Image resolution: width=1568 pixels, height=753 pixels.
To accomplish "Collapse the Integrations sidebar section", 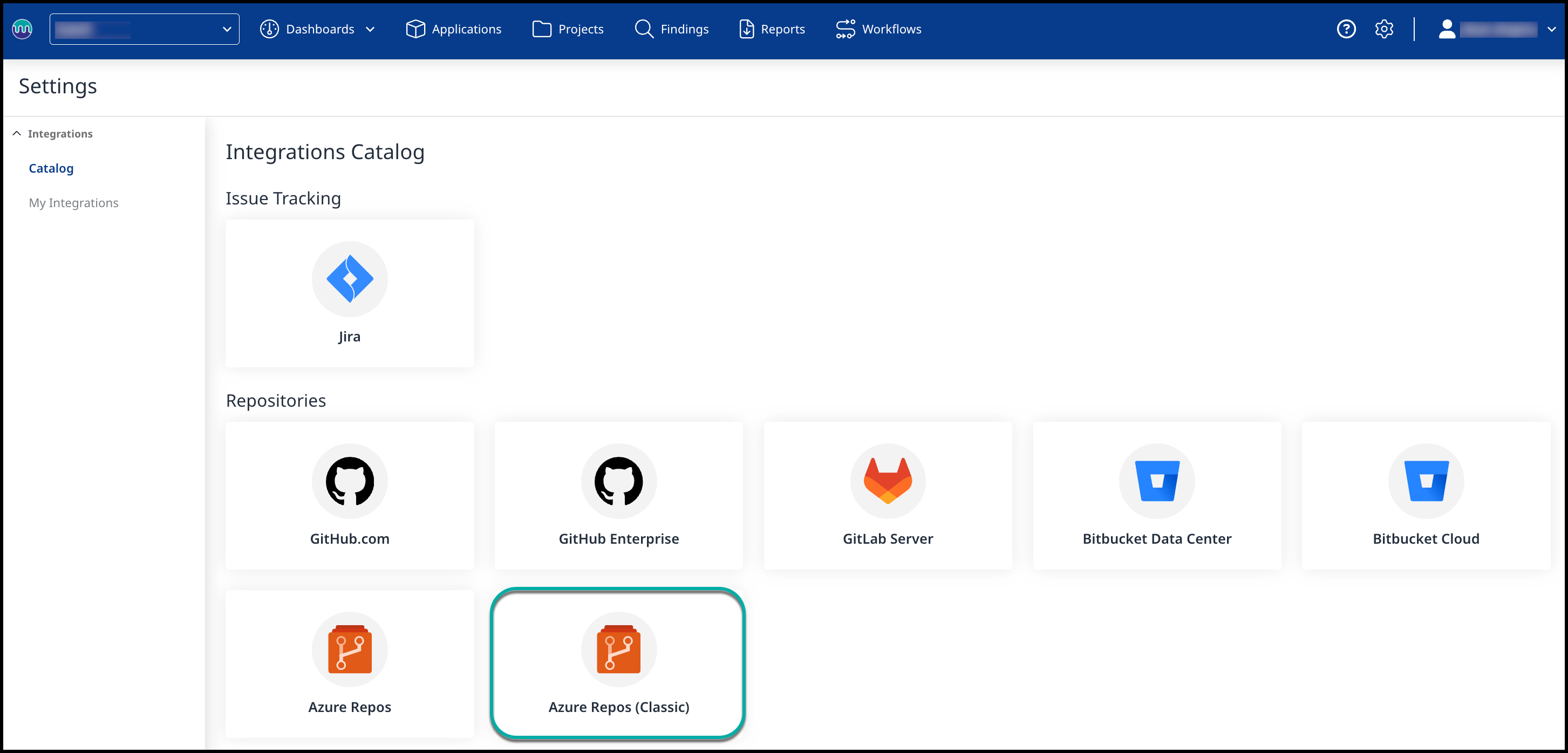I will coord(17,133).
